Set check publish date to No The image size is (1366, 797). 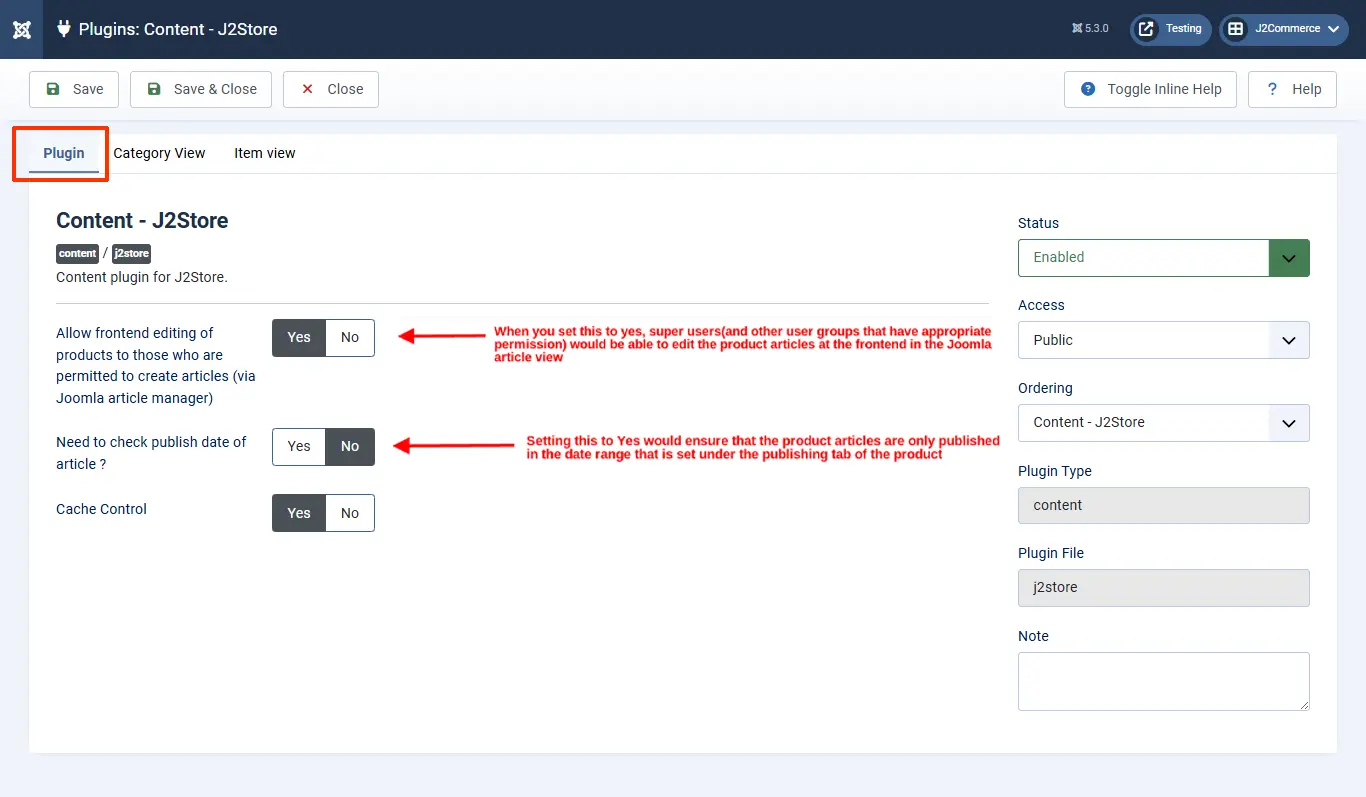350,447
